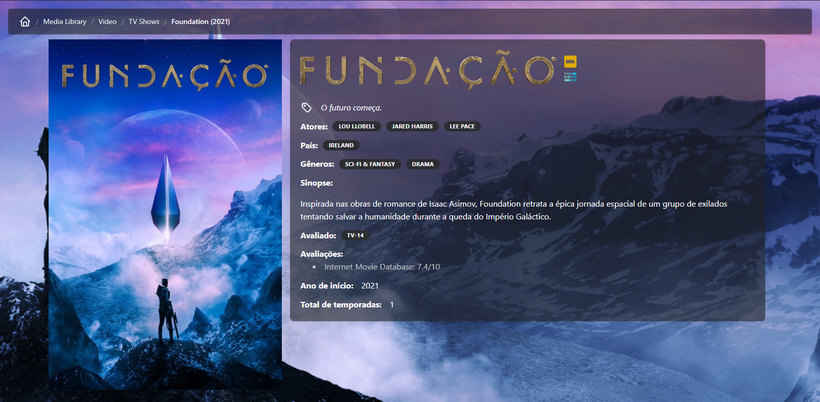This screenshot has height=402, width=820.
Task: Click the tagline tag icon
Action: point(306,108)
